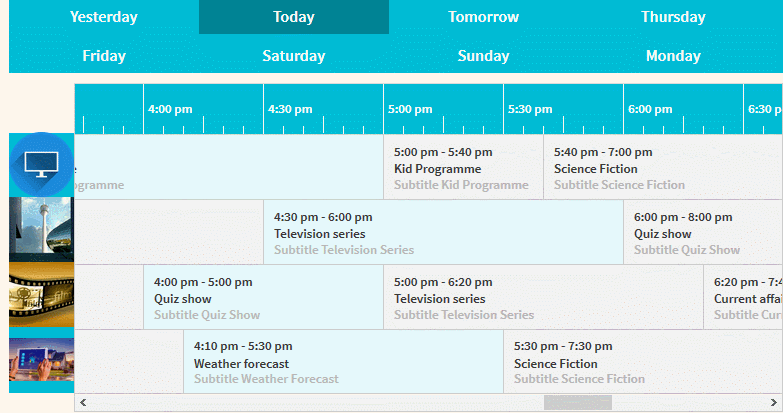
Task: Select the Saturday tab
Action: pos(294,55)
